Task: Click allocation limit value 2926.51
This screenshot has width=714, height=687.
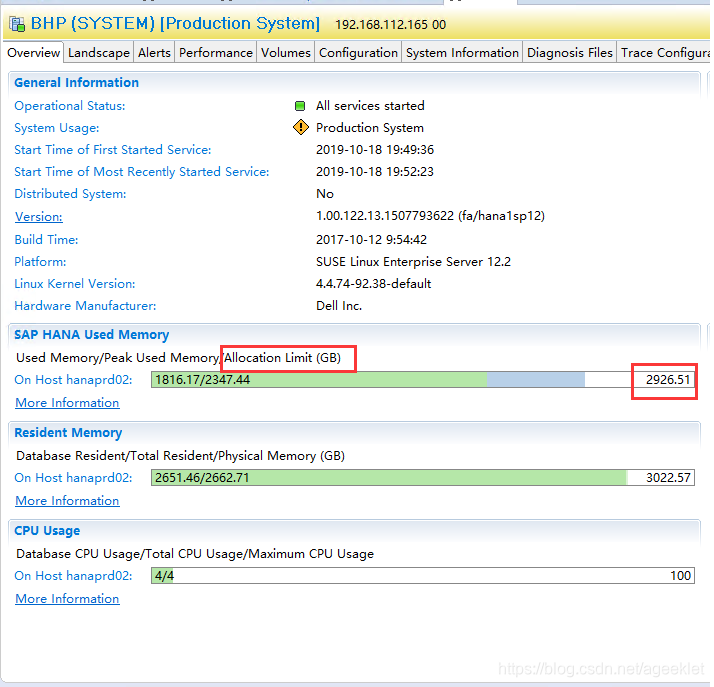Action: point(668,380)
